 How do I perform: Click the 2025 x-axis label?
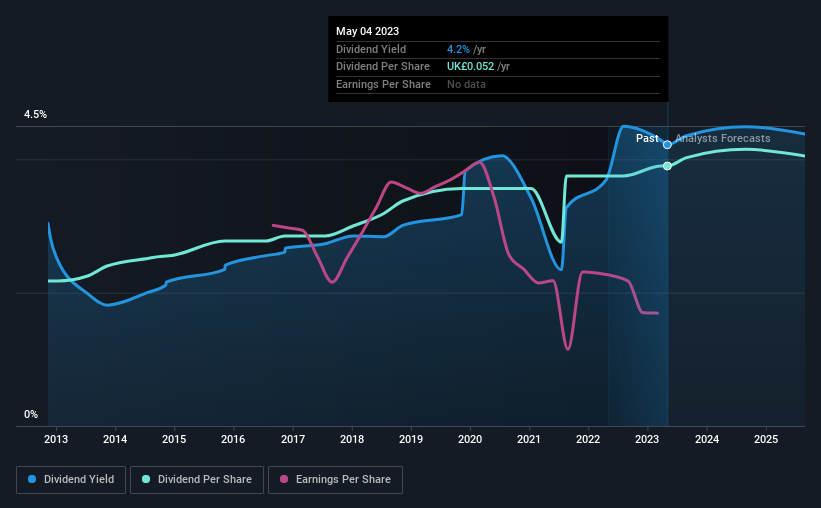tap(766, 439)
